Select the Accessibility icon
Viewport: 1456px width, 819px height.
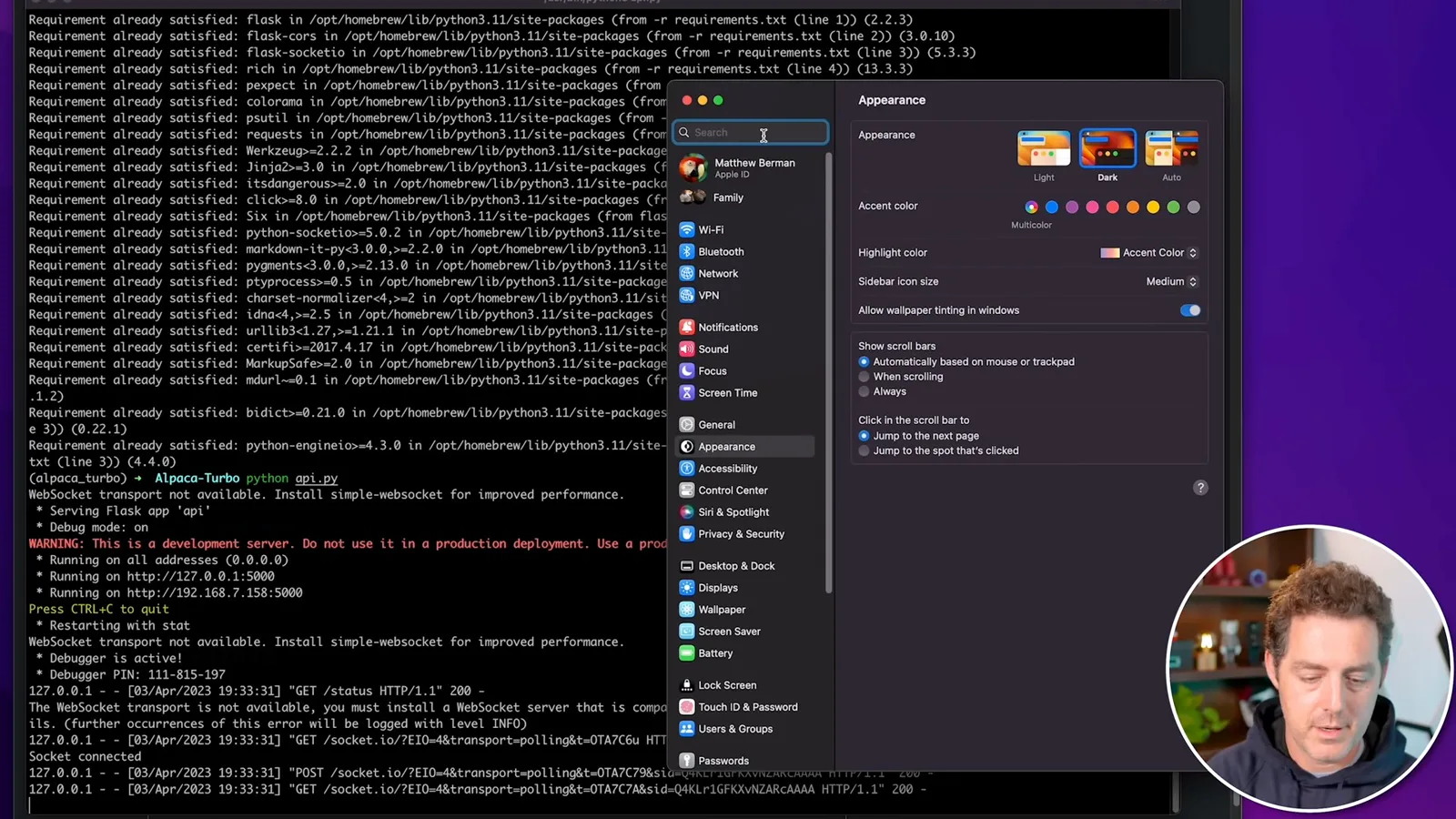(x=687, y=469)
